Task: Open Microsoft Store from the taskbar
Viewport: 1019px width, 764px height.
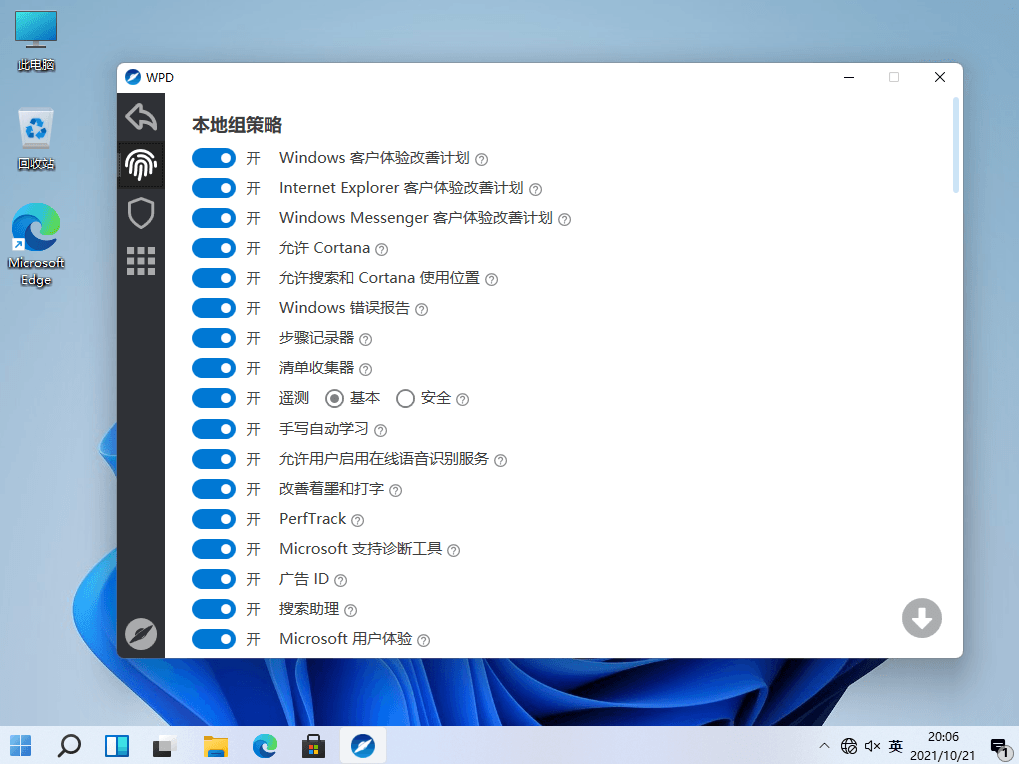Action: [x=313, y=746]
